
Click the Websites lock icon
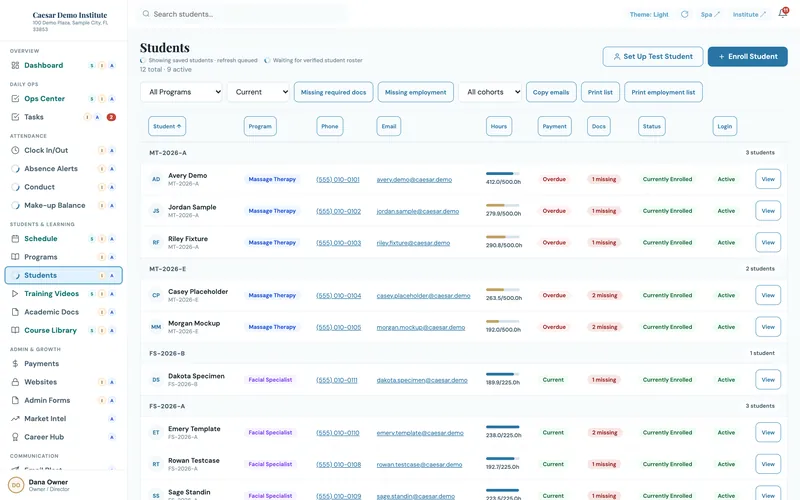pos(15,382)
